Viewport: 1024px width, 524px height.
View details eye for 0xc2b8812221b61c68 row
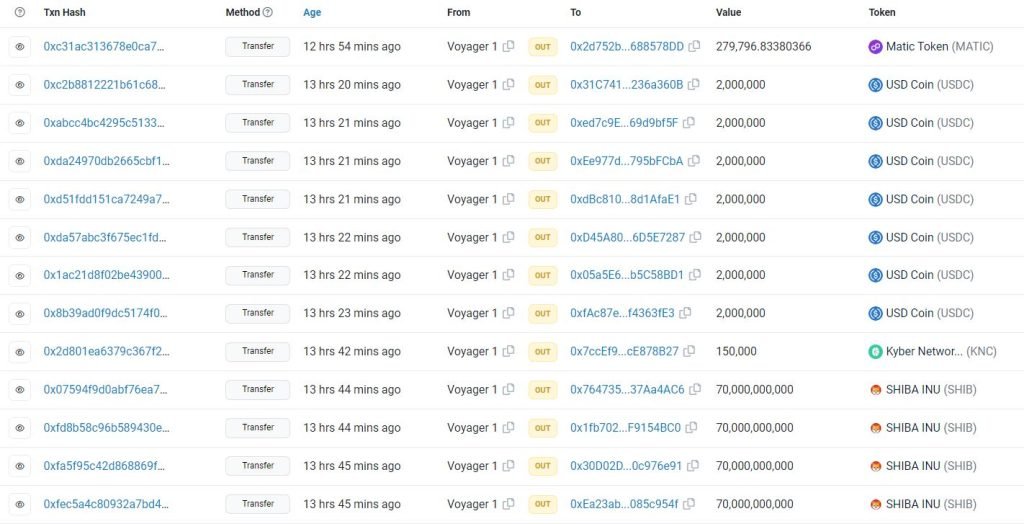(x=20, y=85)
